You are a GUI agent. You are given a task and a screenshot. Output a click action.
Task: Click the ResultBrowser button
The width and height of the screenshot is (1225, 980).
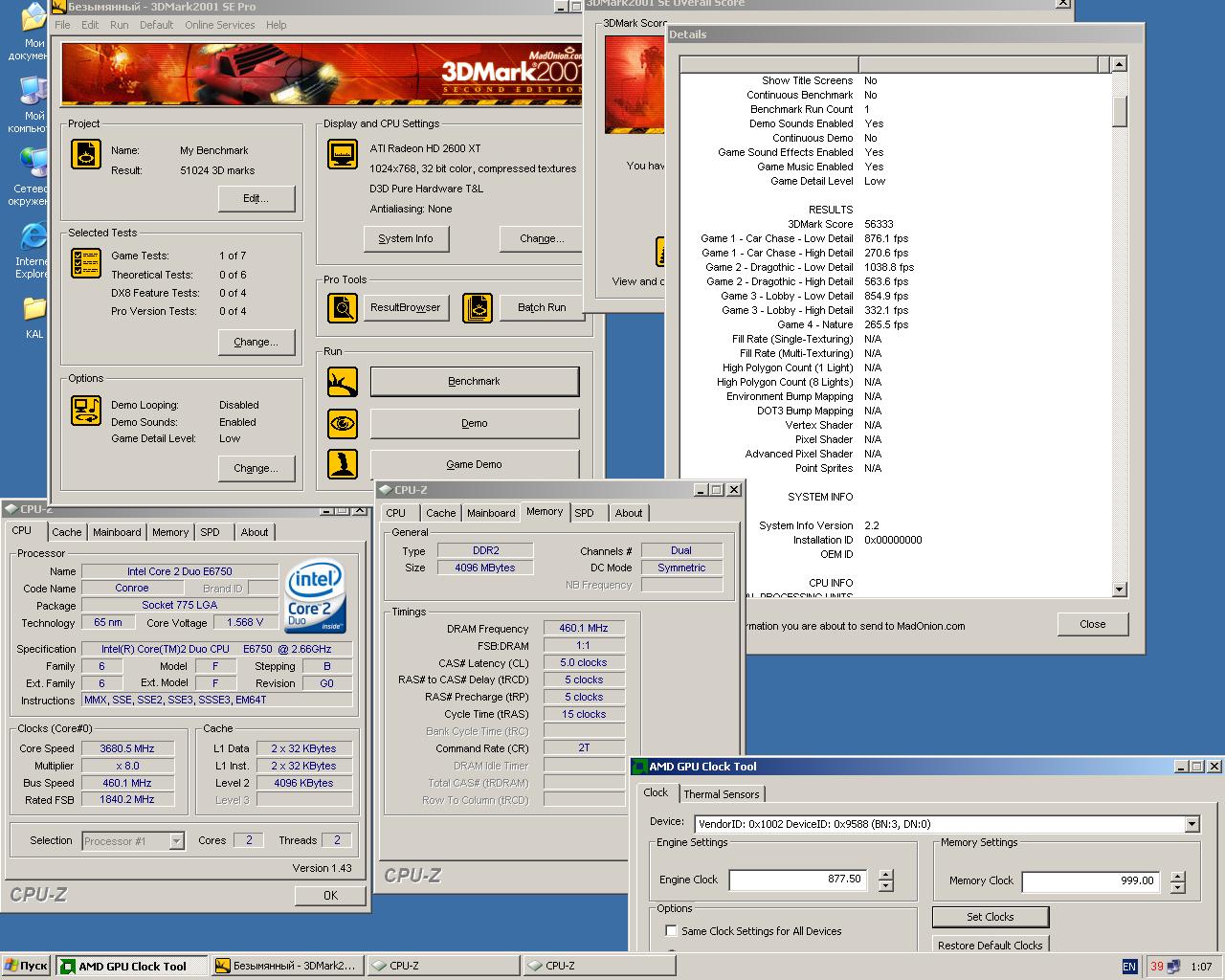pyautogui.click(x=406, y=307)
